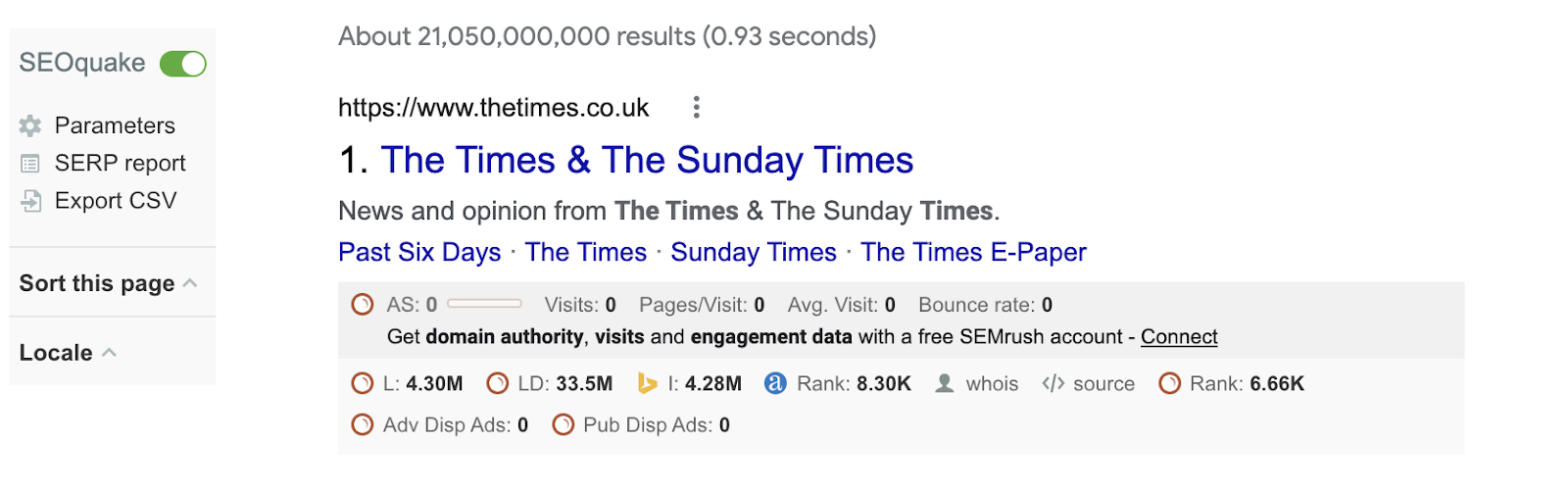This screenshot has height=492, width=1568.
Task: Click the Export CSV icon
Action: pyautogui.click(x=31, y=201)
